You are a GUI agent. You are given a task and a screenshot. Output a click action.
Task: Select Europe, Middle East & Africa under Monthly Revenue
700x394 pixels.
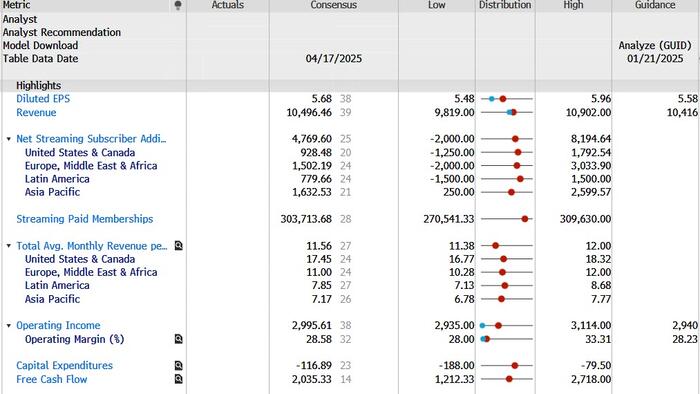[x=91, y=272]
